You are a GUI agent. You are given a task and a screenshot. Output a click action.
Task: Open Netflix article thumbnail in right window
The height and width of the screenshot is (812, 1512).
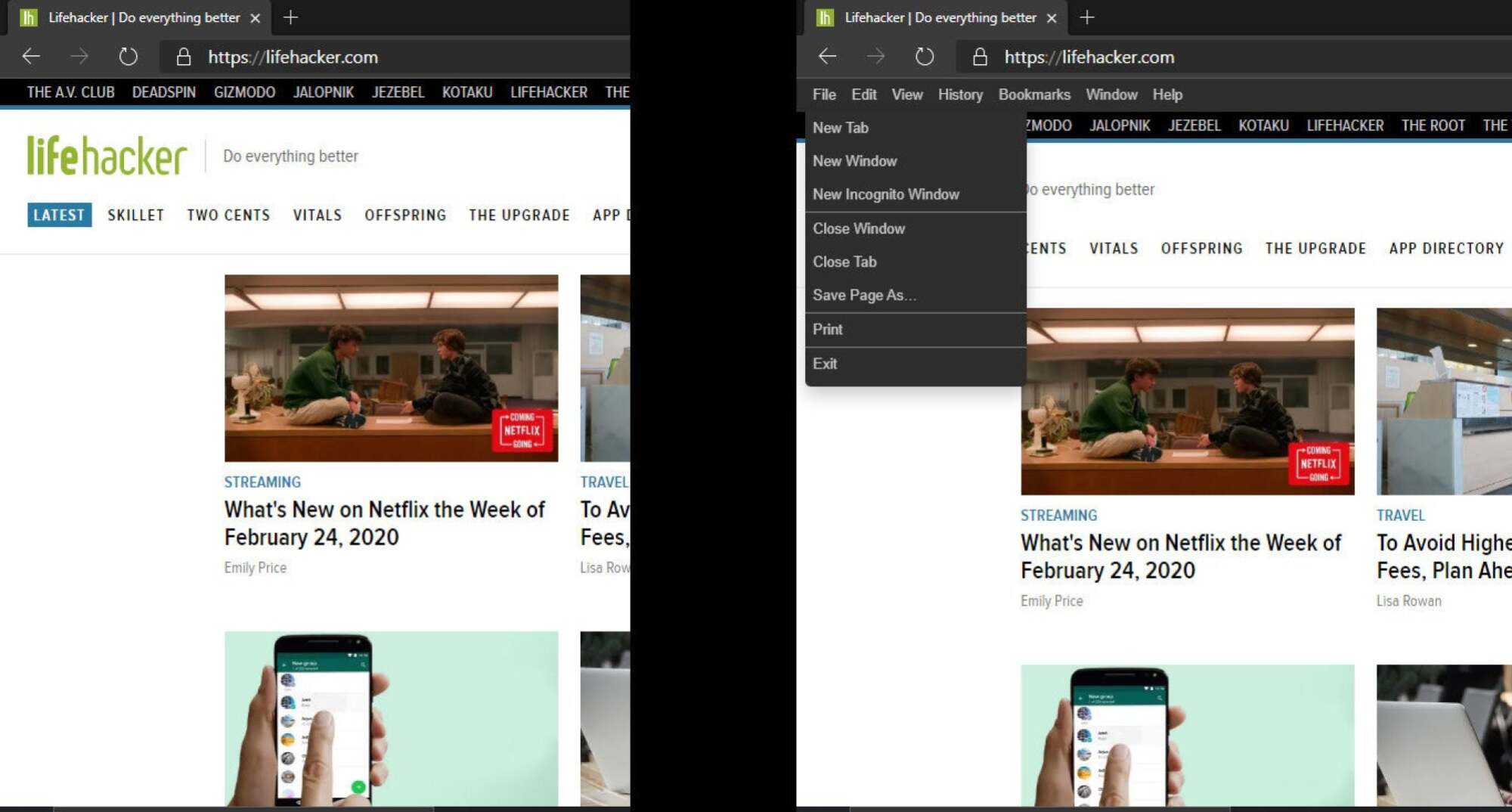pos(1187,401)
